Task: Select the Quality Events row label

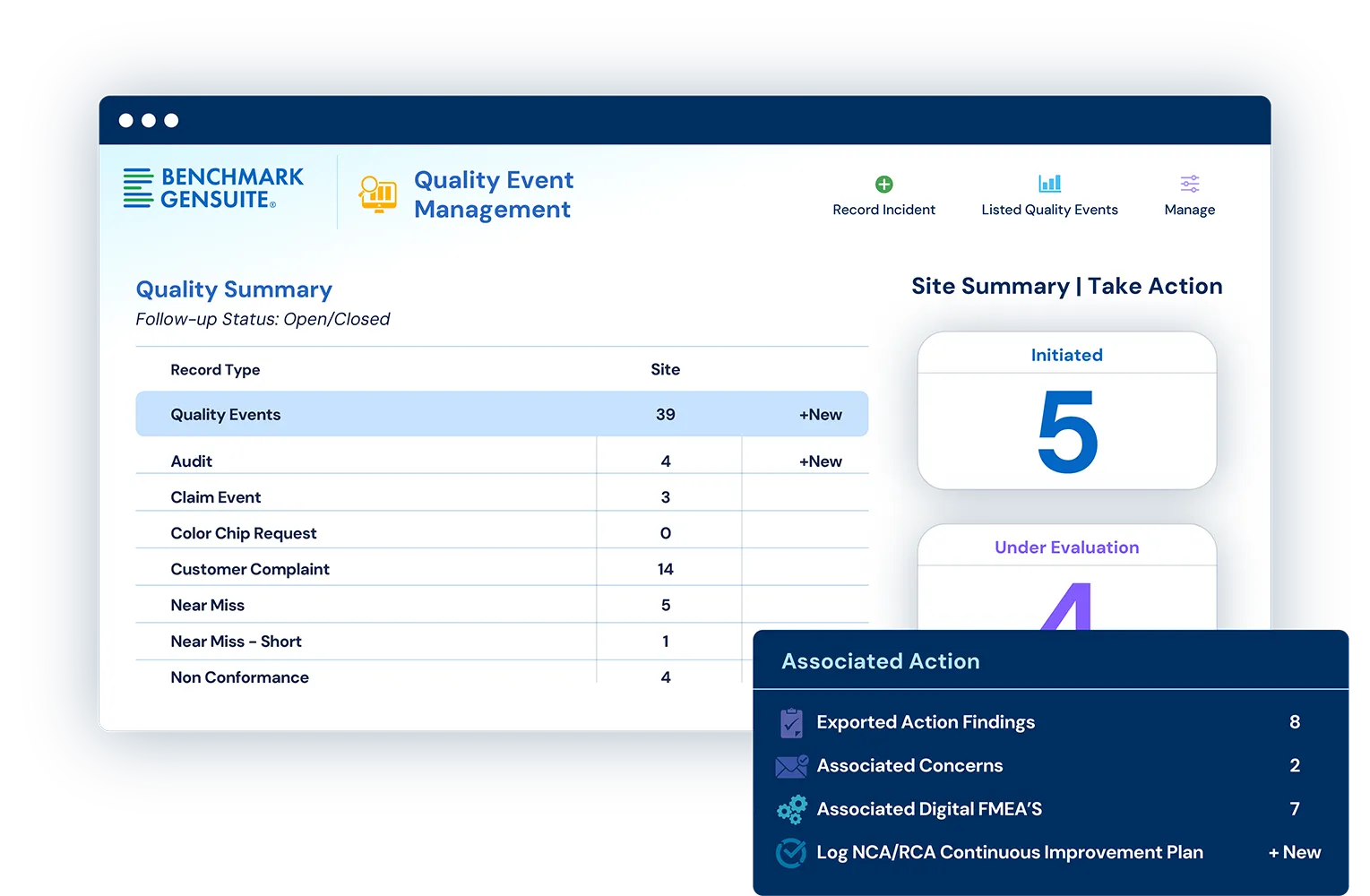Action: tap(225, 415)
